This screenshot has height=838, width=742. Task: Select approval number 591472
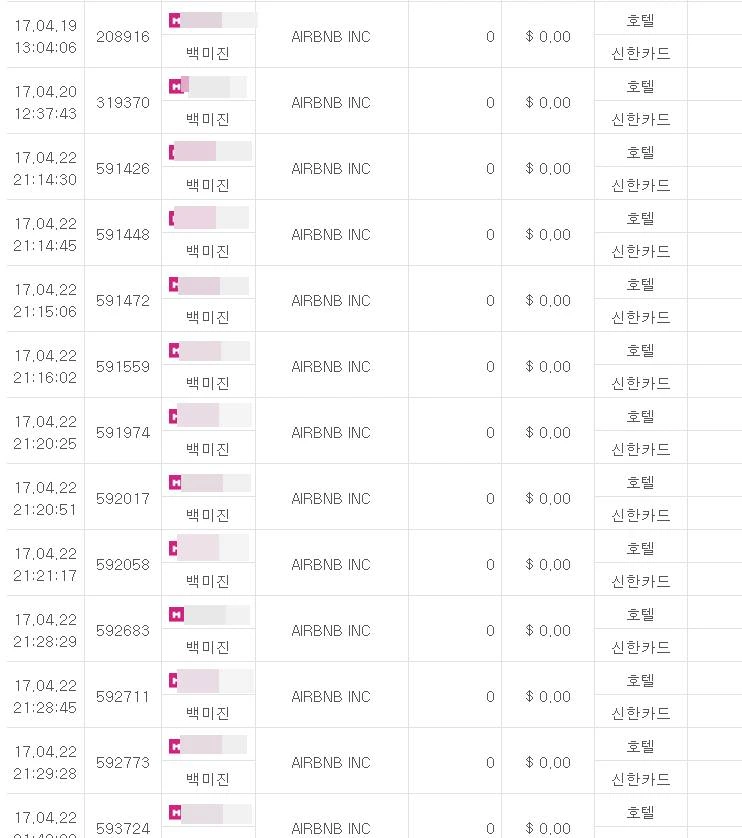pos(122,301)
